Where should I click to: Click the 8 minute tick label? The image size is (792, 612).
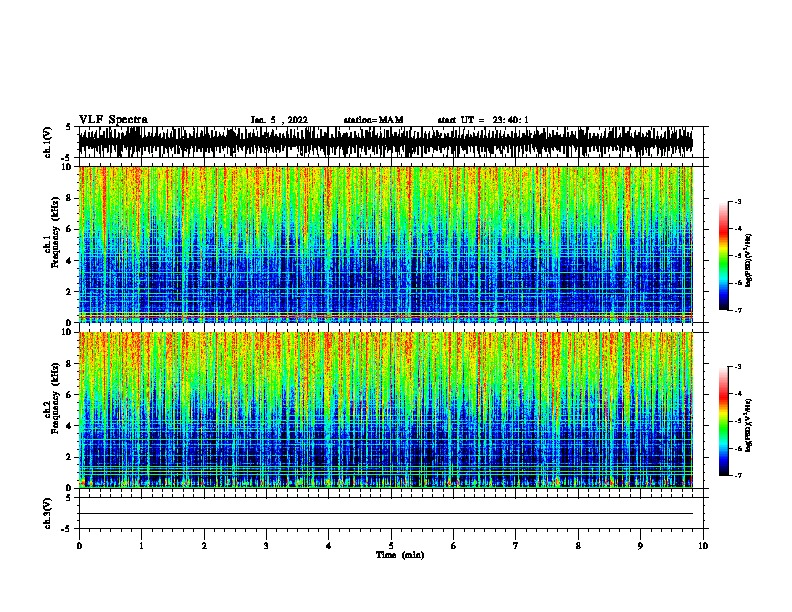click(578, 546)
